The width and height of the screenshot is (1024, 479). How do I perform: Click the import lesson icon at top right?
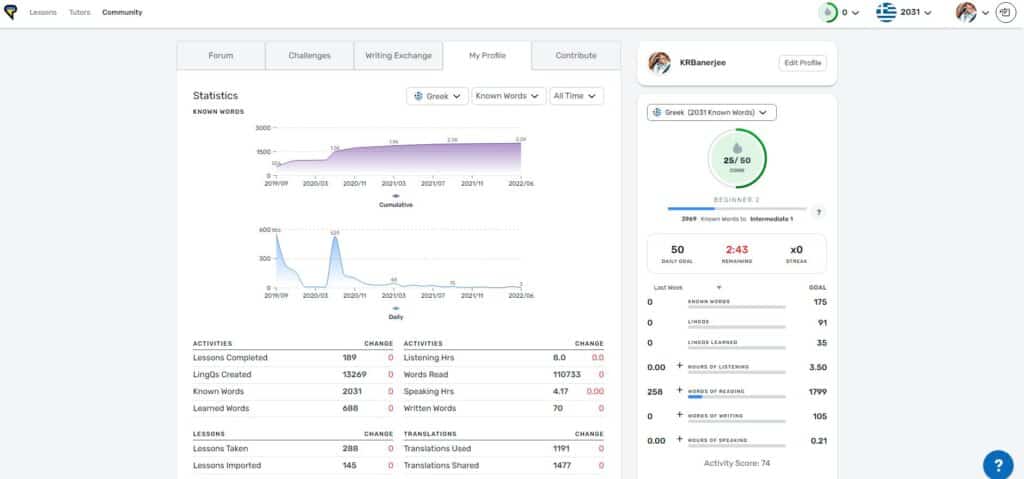coord(1006,12)
